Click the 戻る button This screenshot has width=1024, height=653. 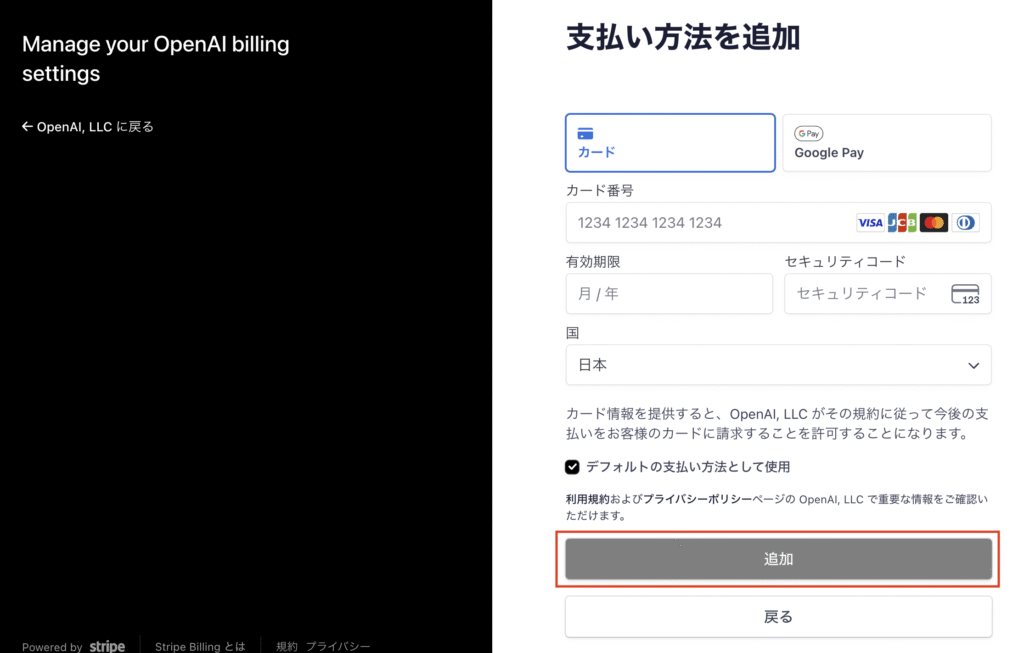pyautogui.click(x=778, y=616)
